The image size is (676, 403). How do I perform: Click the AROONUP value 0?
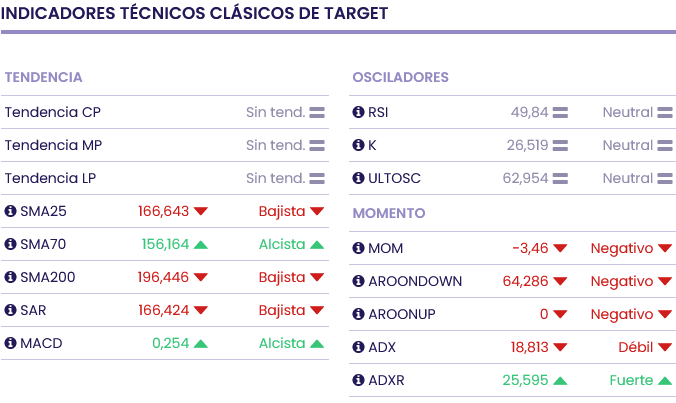[x=544, y=314]
